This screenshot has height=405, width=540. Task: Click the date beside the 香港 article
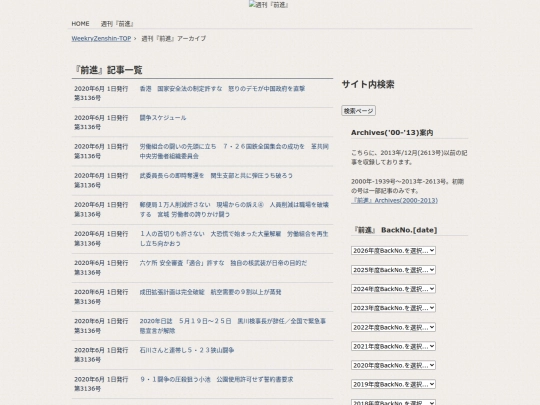[x=101, y=89]
